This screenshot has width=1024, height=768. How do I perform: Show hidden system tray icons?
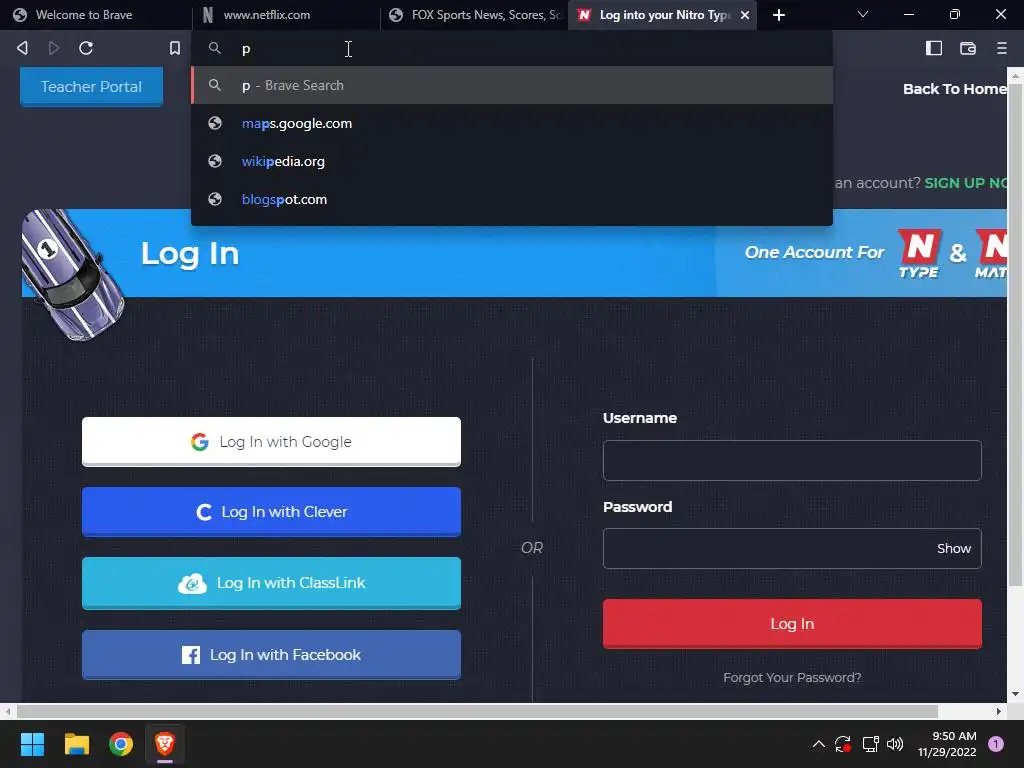818,744
